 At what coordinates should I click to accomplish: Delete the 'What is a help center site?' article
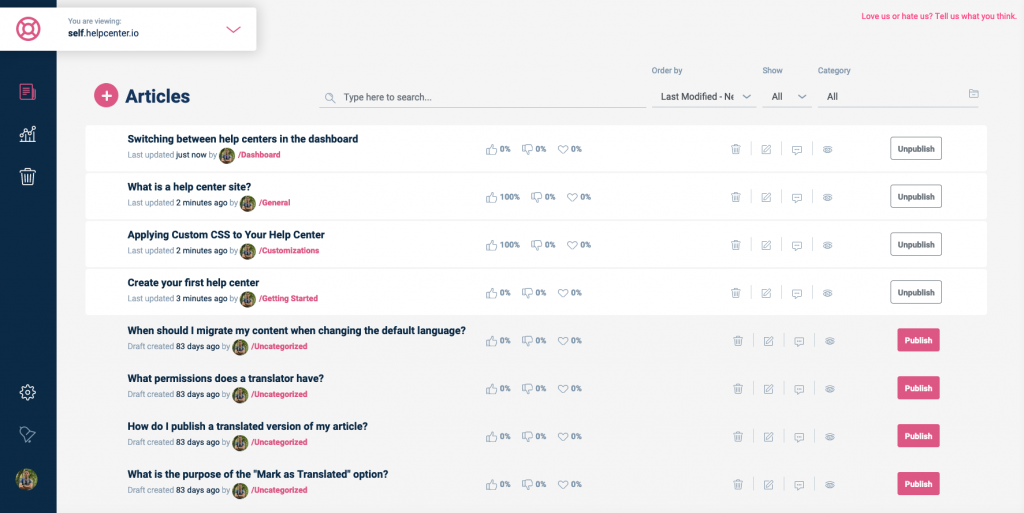(x=735, y=197)
